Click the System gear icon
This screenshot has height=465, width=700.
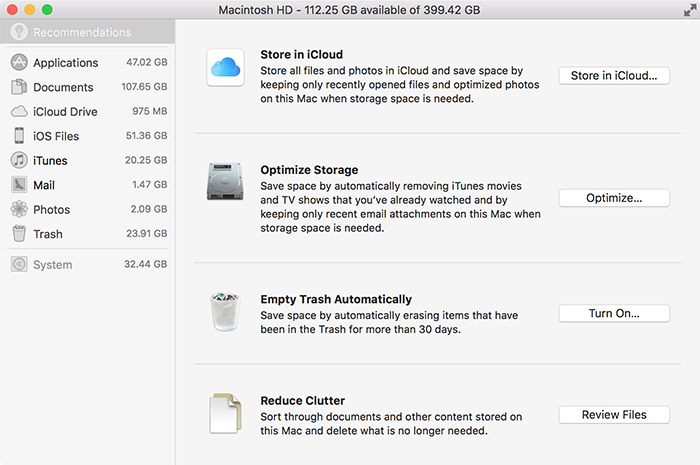(19, 264)
